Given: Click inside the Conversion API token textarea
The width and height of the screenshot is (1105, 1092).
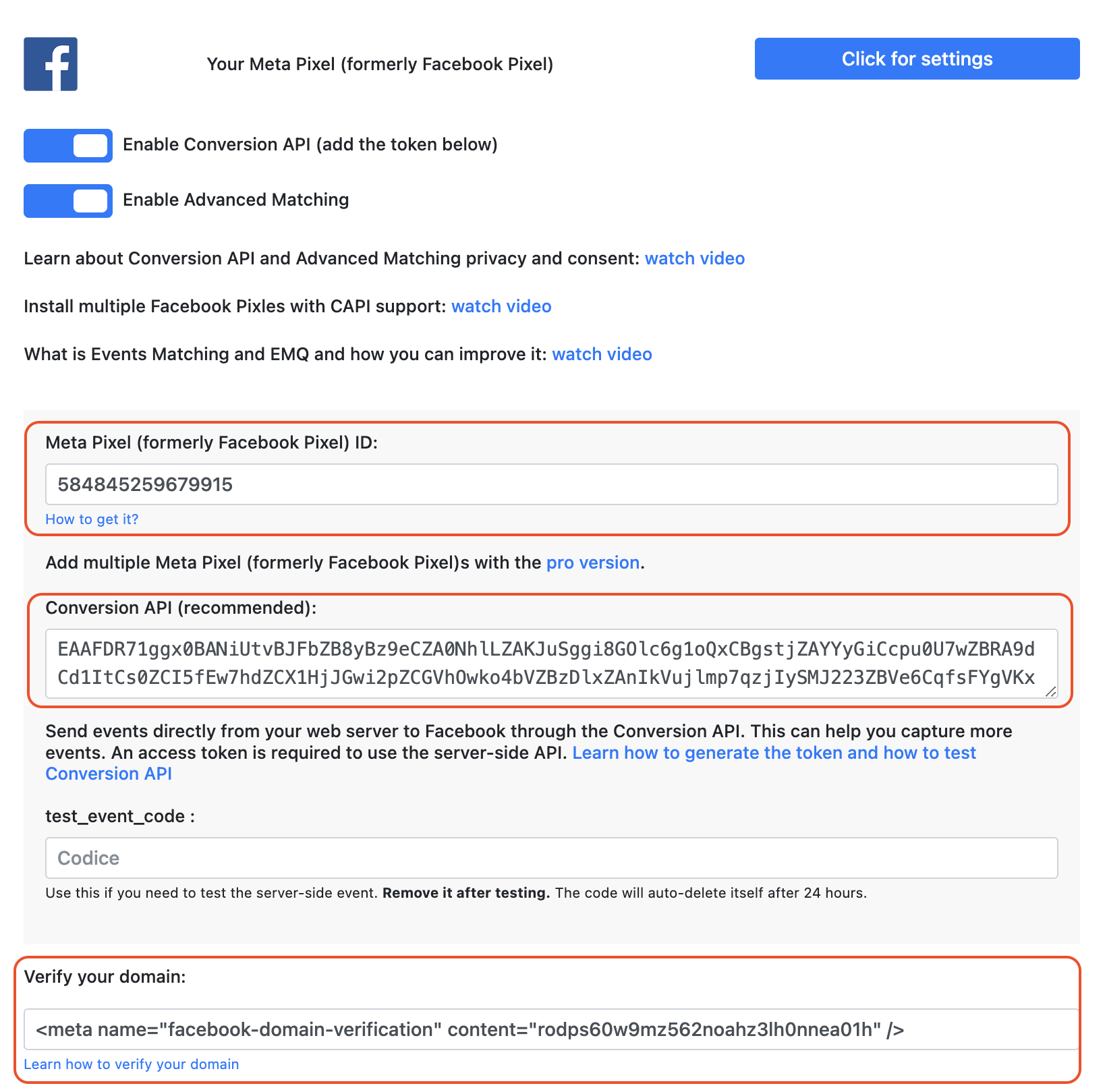Looking at the screenshot, I should (546, 664).
